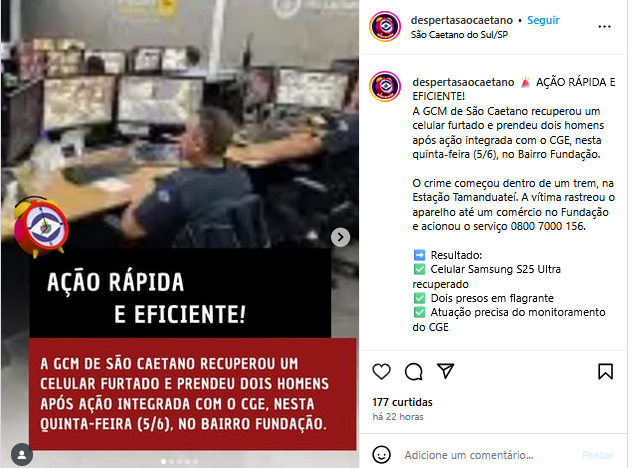Open the three-dots more options menu
Image resolution: width=635 pixels, height=468 pixels.
[604, 27]
